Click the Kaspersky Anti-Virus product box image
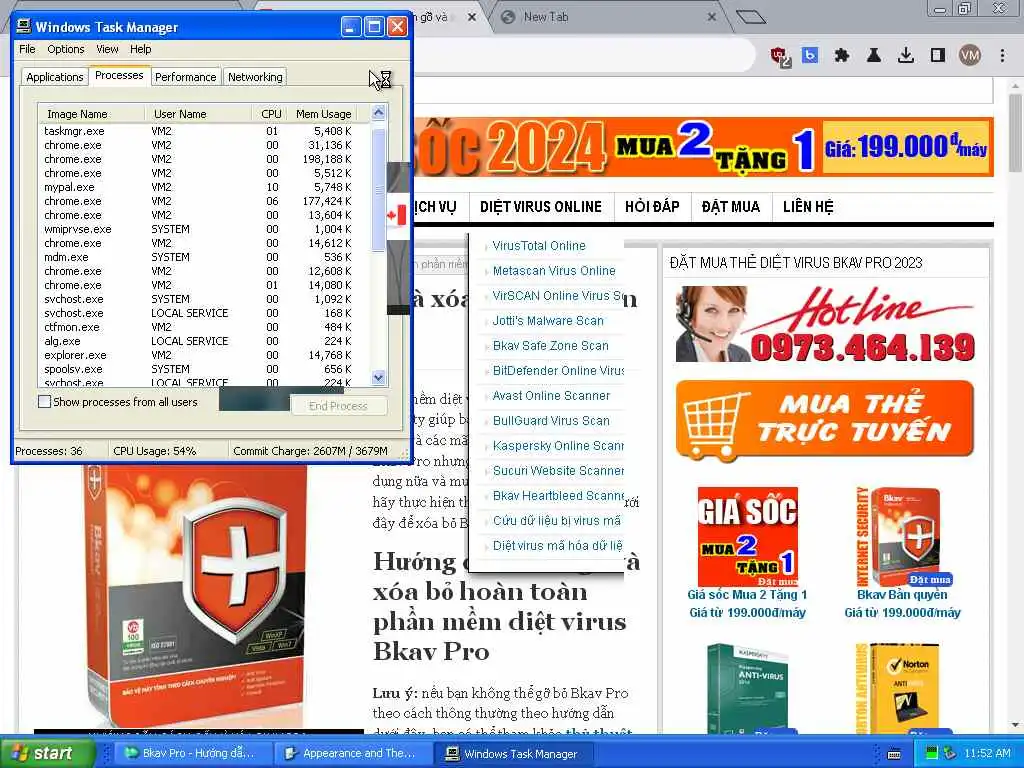 (x=748, y=688)
